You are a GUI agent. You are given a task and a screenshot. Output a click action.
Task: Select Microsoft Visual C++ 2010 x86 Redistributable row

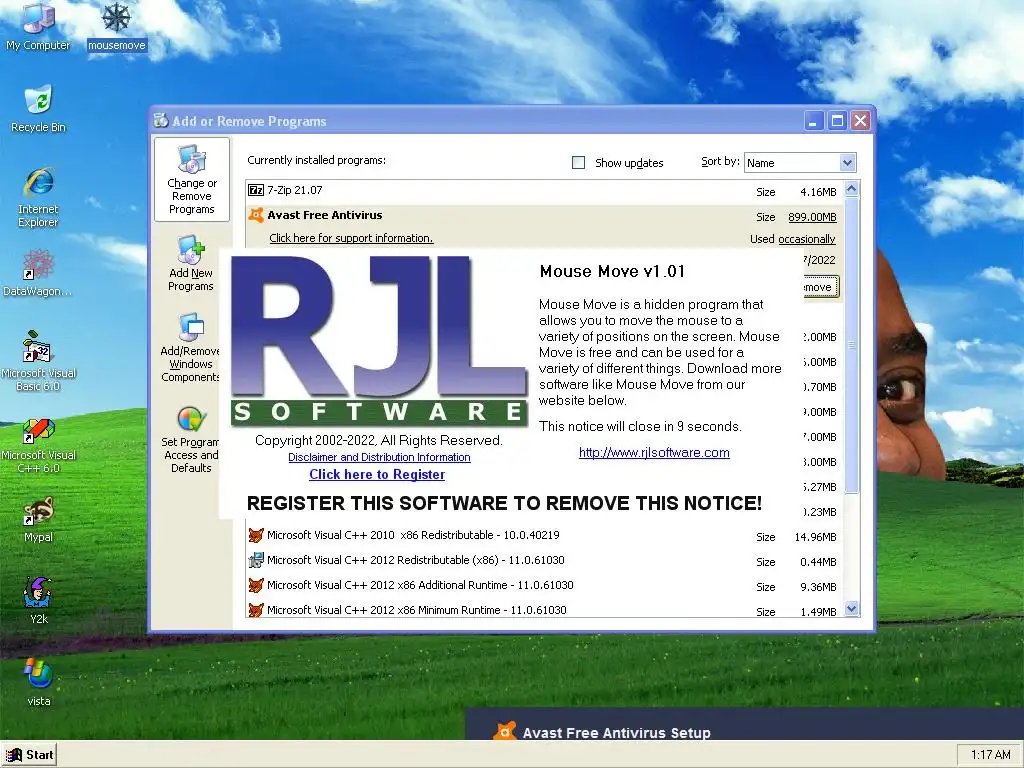pos(544,536)
